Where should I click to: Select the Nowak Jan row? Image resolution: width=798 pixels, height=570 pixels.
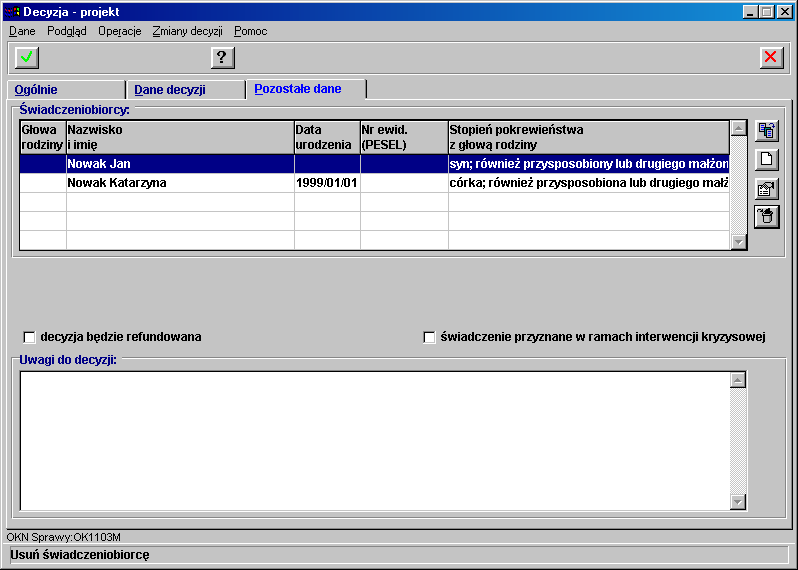375,164
